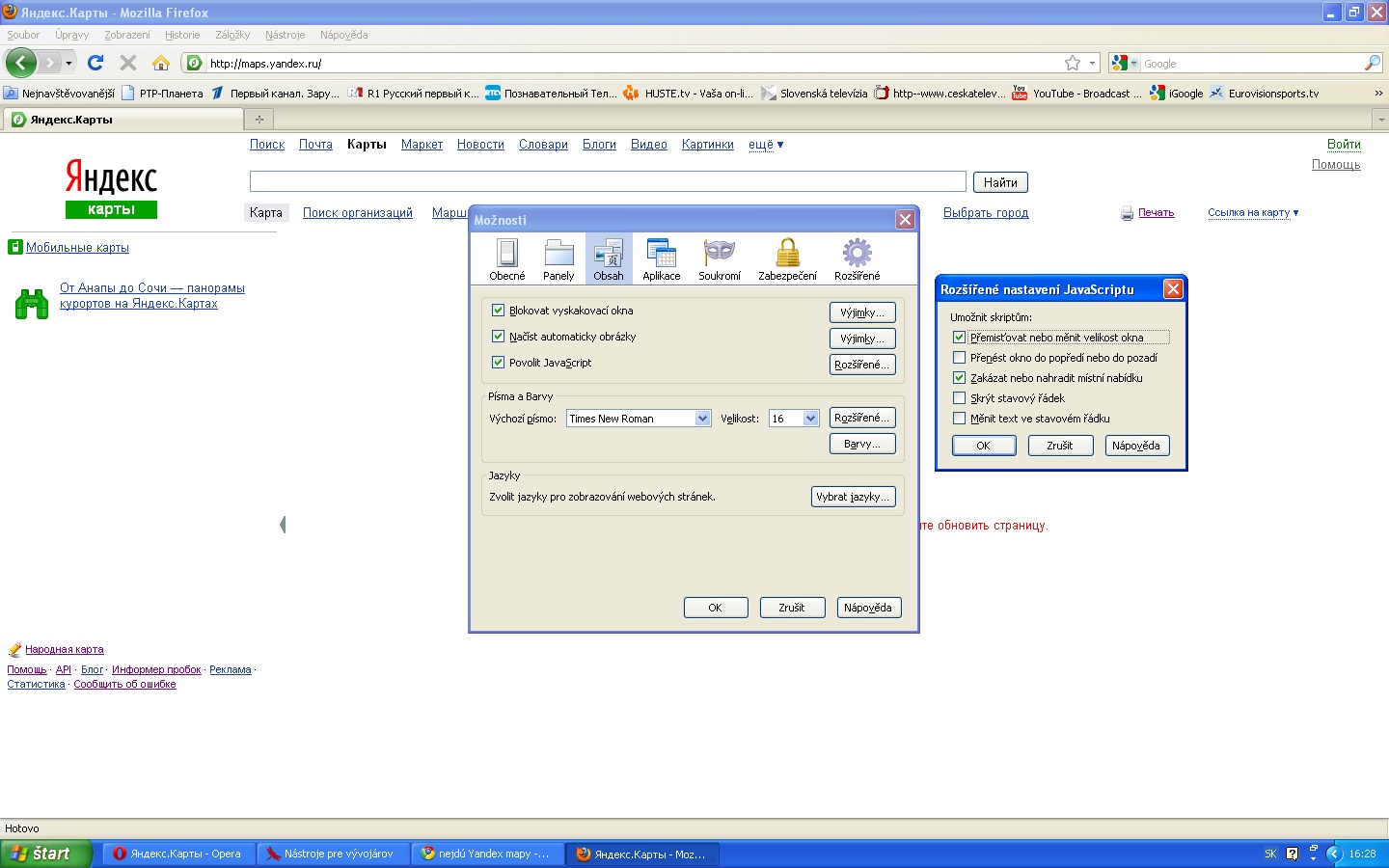Click the Мобильные карты link
Viewport: 1389px width, 868px height.
coord(77,248)
